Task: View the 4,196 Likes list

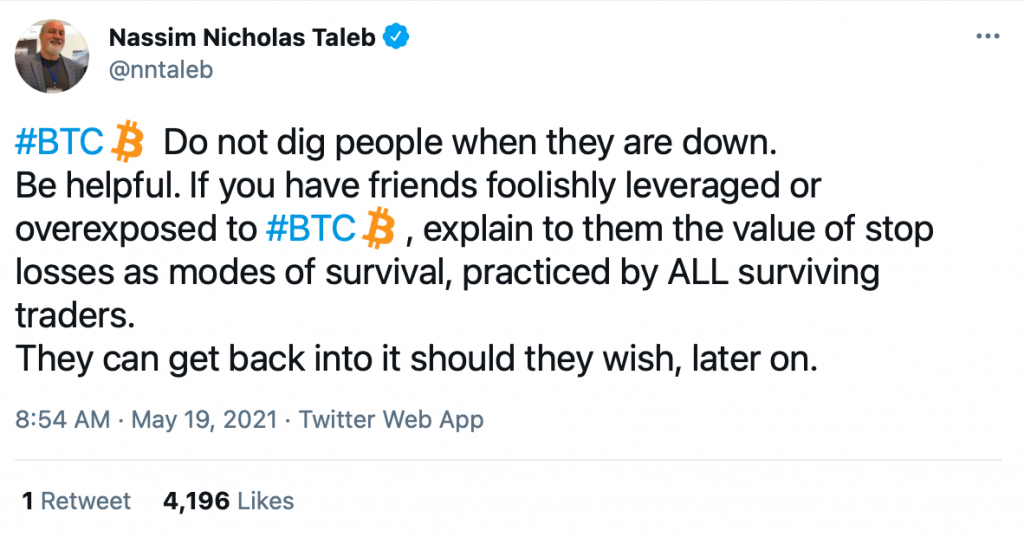Action: click(228, 501)
